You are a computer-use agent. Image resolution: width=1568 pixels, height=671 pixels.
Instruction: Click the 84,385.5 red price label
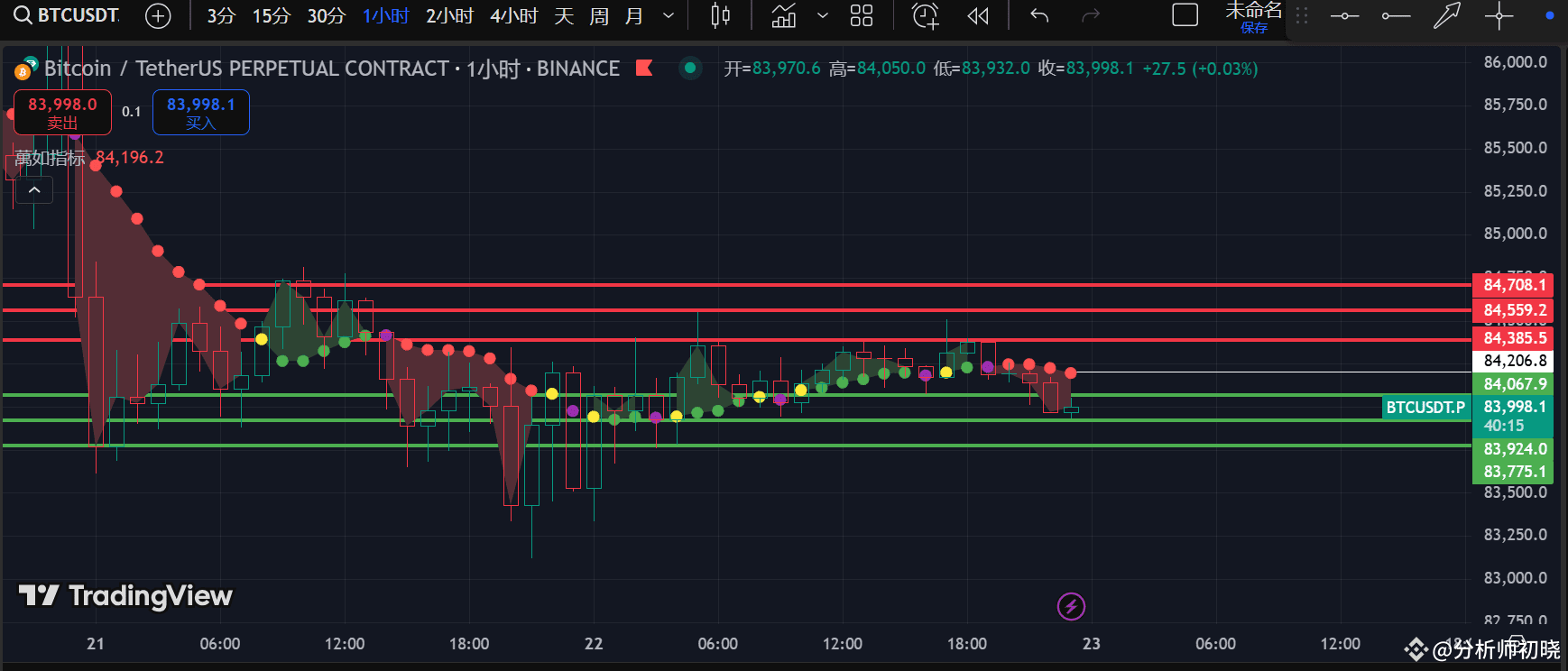(1513, 338)
